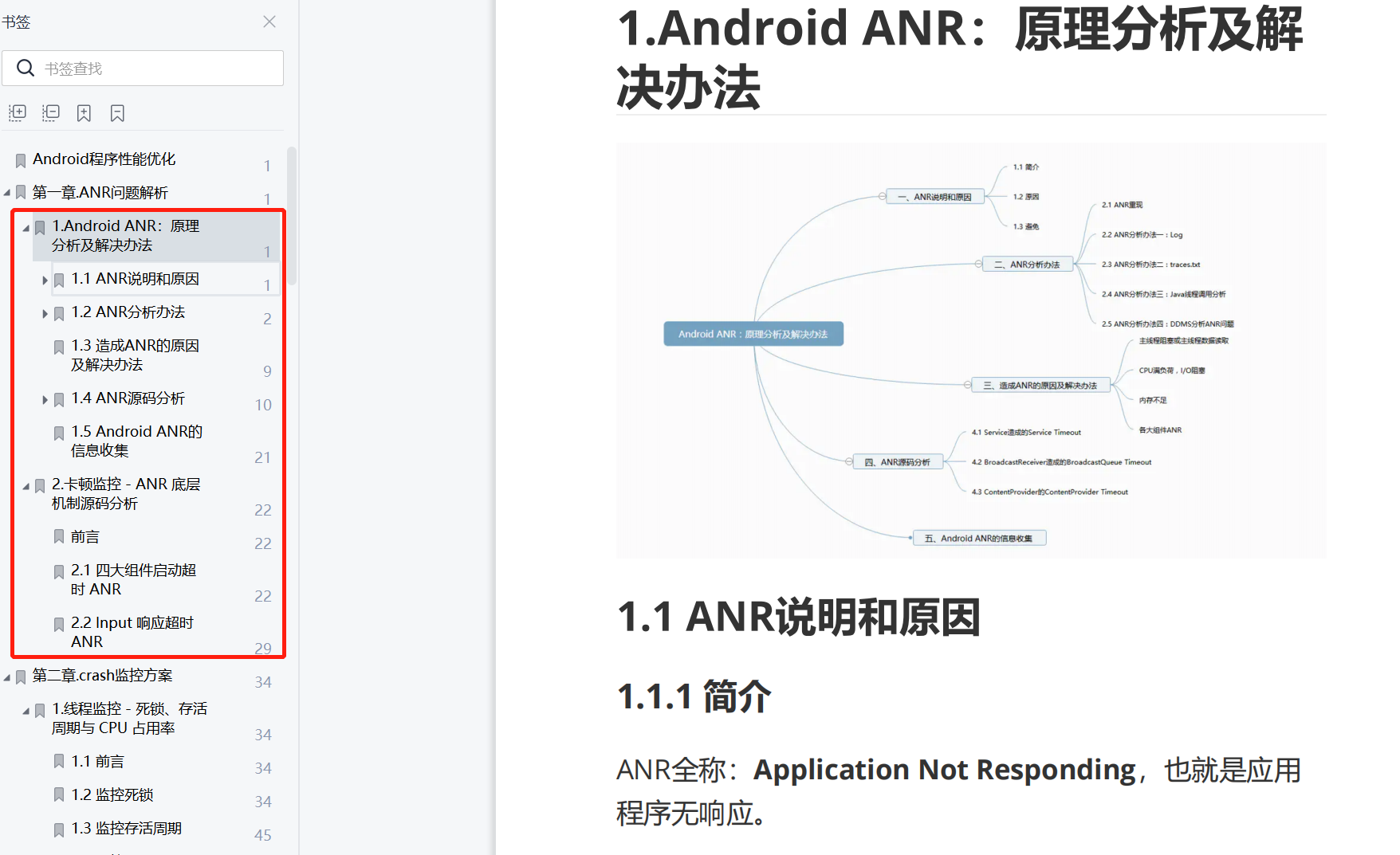Expand 1.4 ANR源码分析 node
This screenshot has height=855, width=1400.
pyautogui.click(x=45, y=400)
